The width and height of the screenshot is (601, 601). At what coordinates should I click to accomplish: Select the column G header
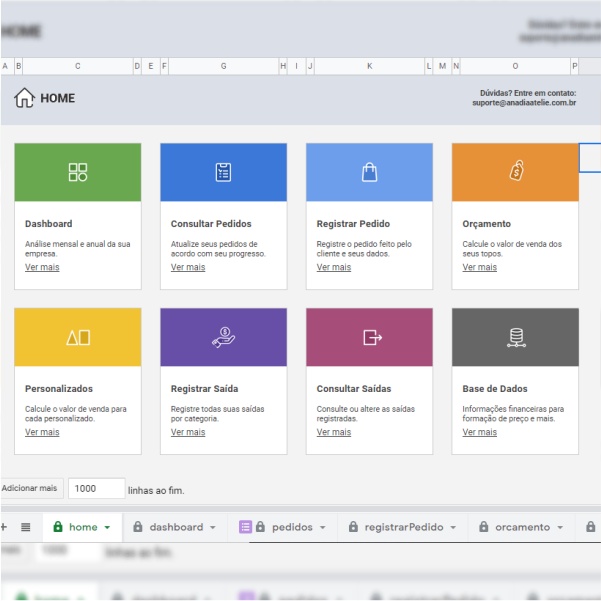[223, 66]
